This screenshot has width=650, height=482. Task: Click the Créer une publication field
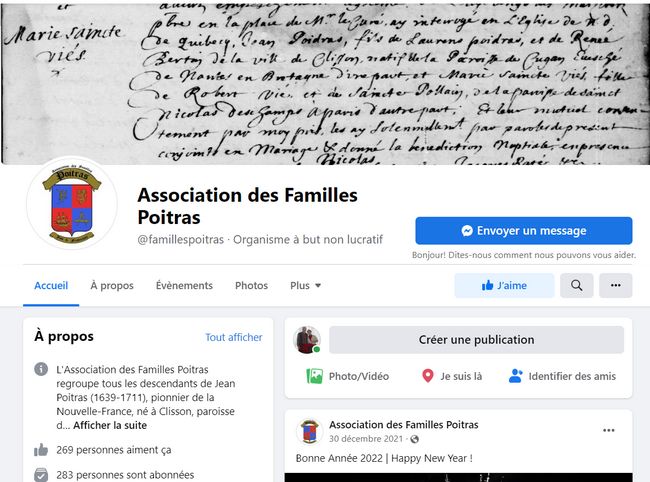point(476,340)
